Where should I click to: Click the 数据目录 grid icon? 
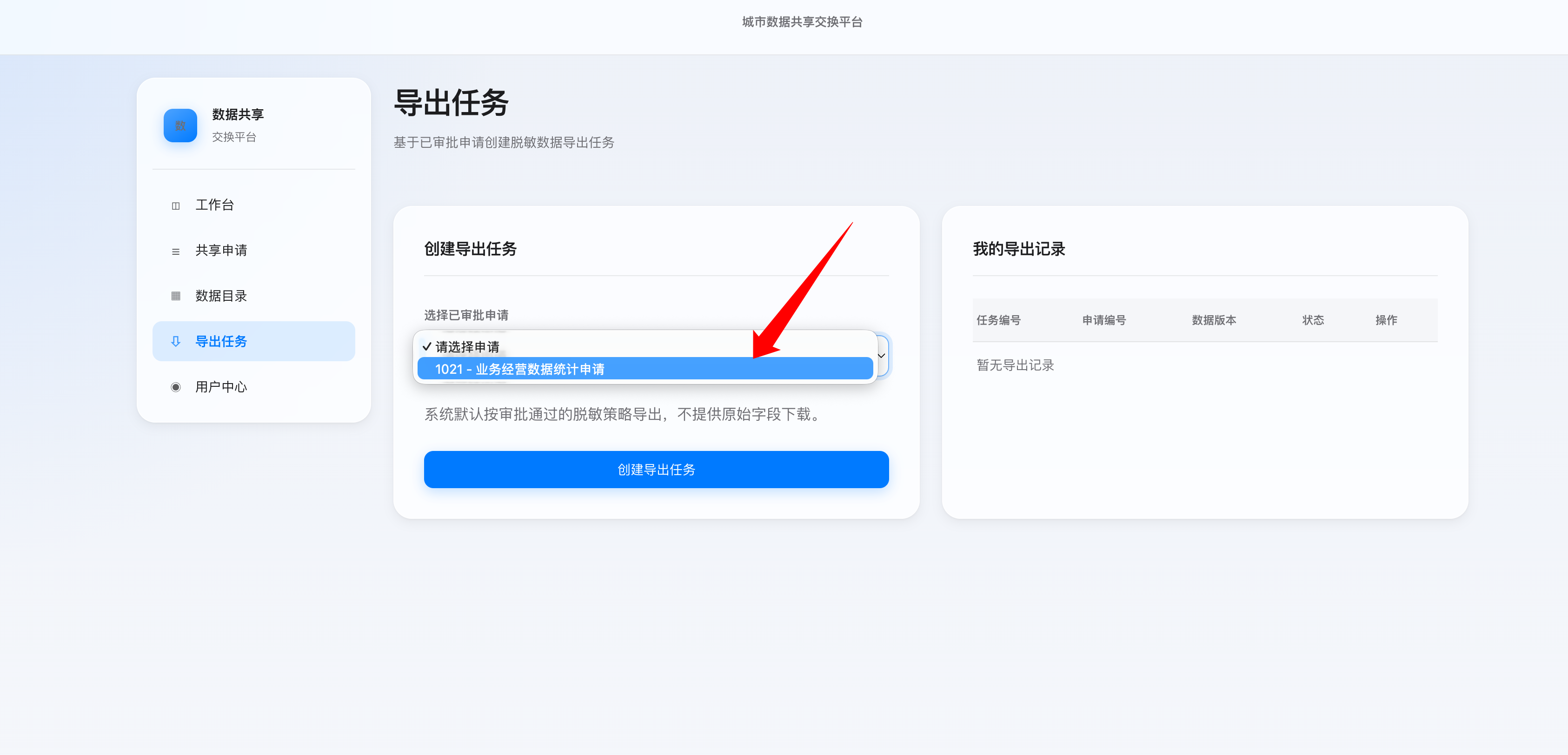click(176, 296)
